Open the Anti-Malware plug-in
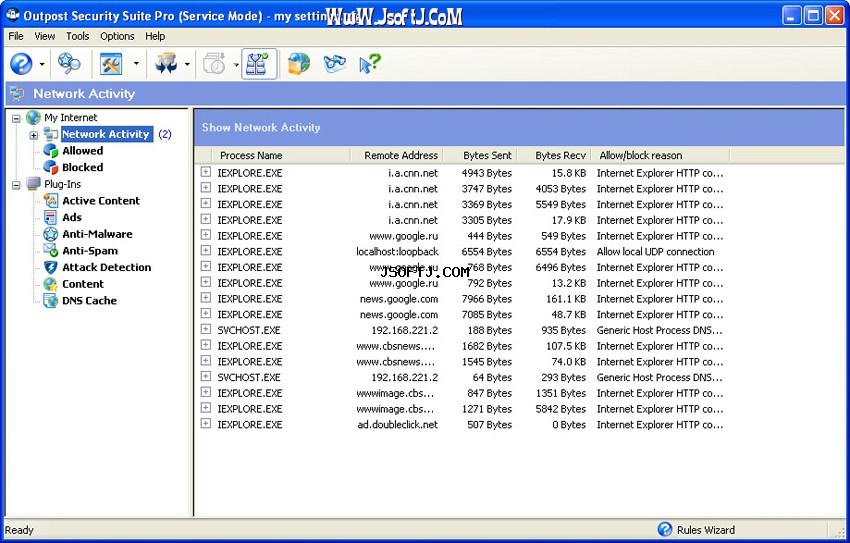Image resolution: width=850 pixels, height=543 pixels. tap(97, 234)
